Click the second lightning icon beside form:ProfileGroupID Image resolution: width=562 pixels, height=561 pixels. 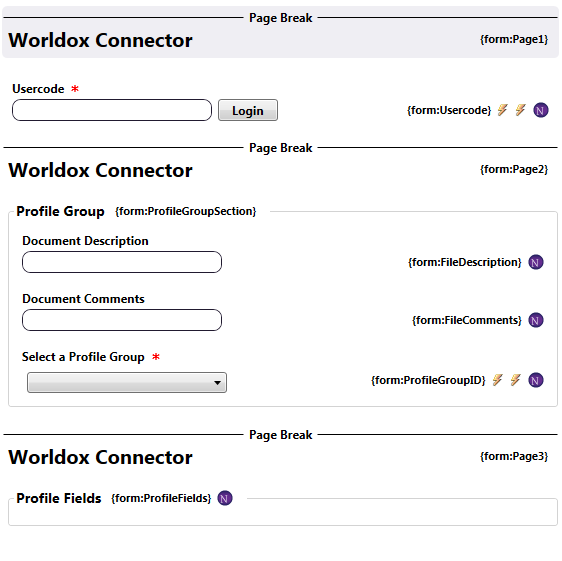[515, 380]
